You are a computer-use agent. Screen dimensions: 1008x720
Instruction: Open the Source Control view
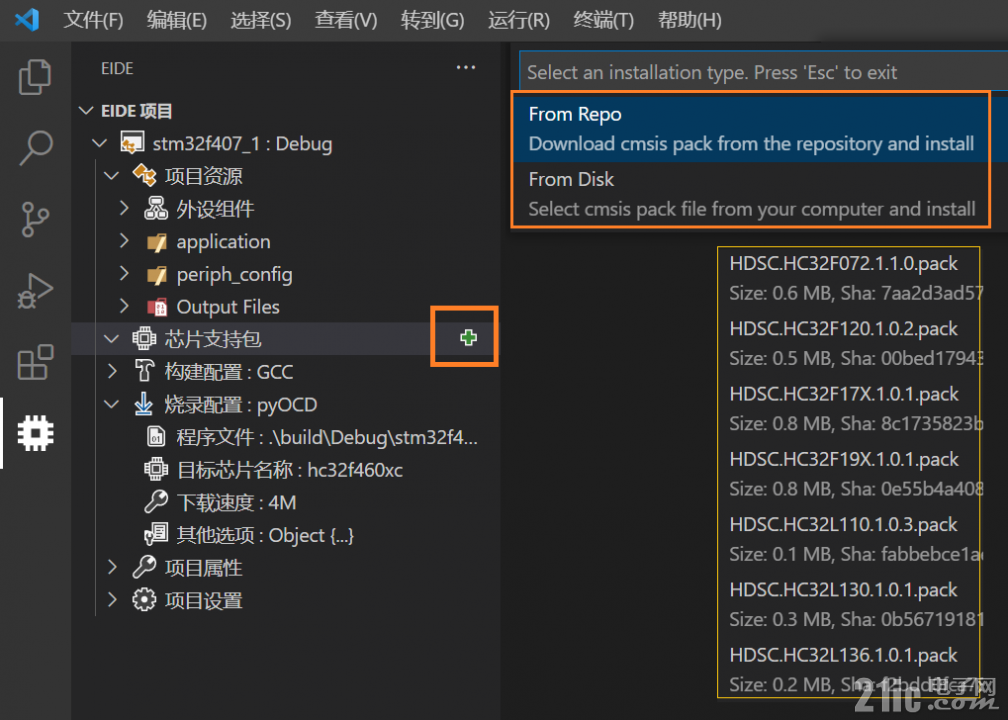click(35, 219)
